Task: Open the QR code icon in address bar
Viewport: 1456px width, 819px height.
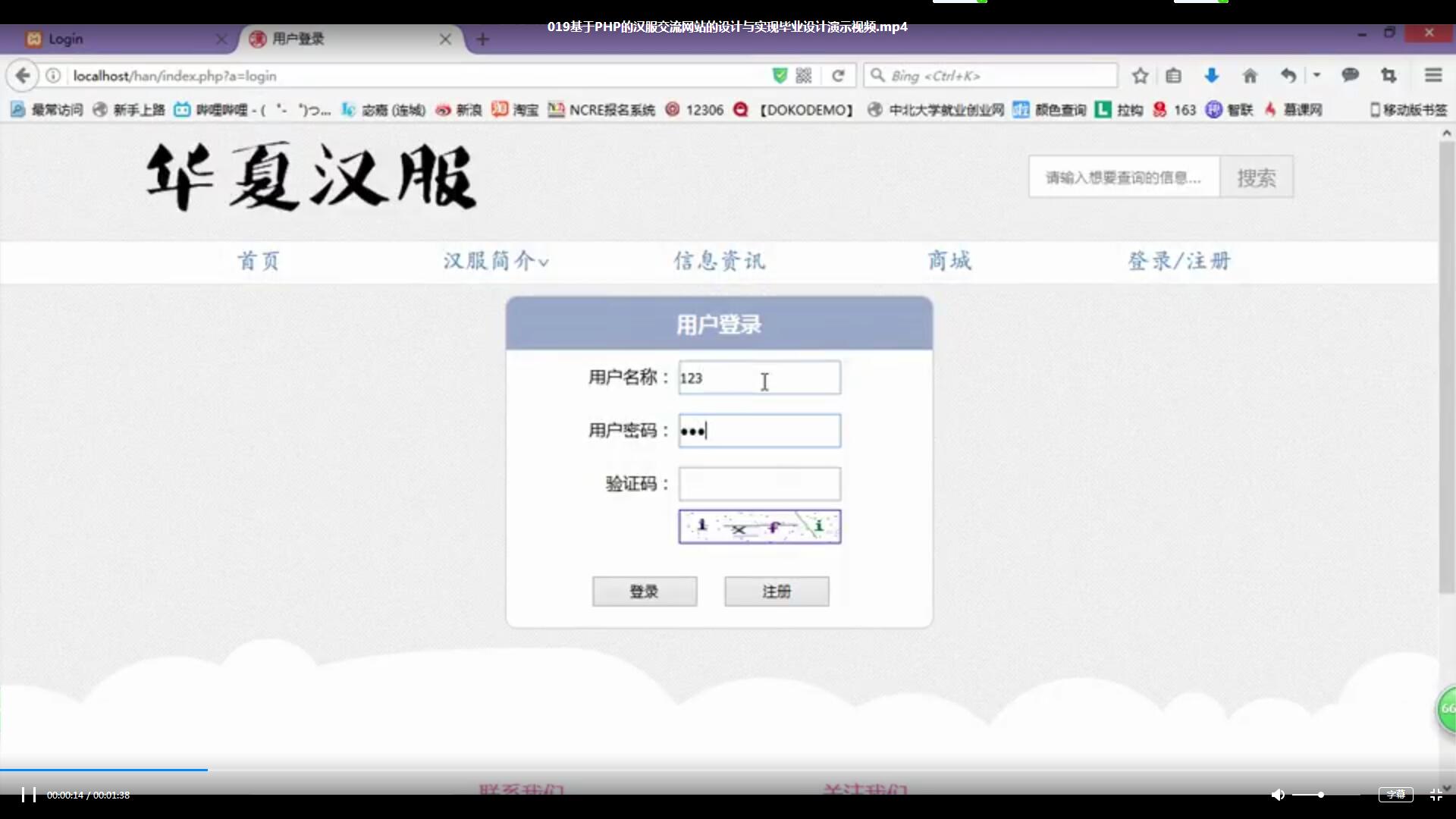Action: tap(804, 76)
